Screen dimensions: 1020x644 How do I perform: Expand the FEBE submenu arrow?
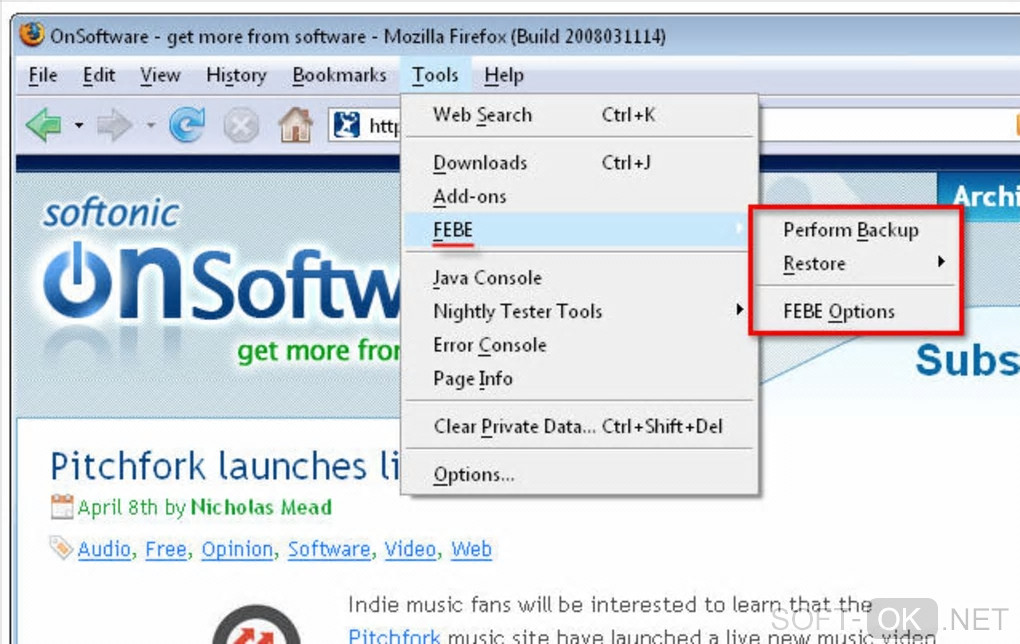pos(740,228)
